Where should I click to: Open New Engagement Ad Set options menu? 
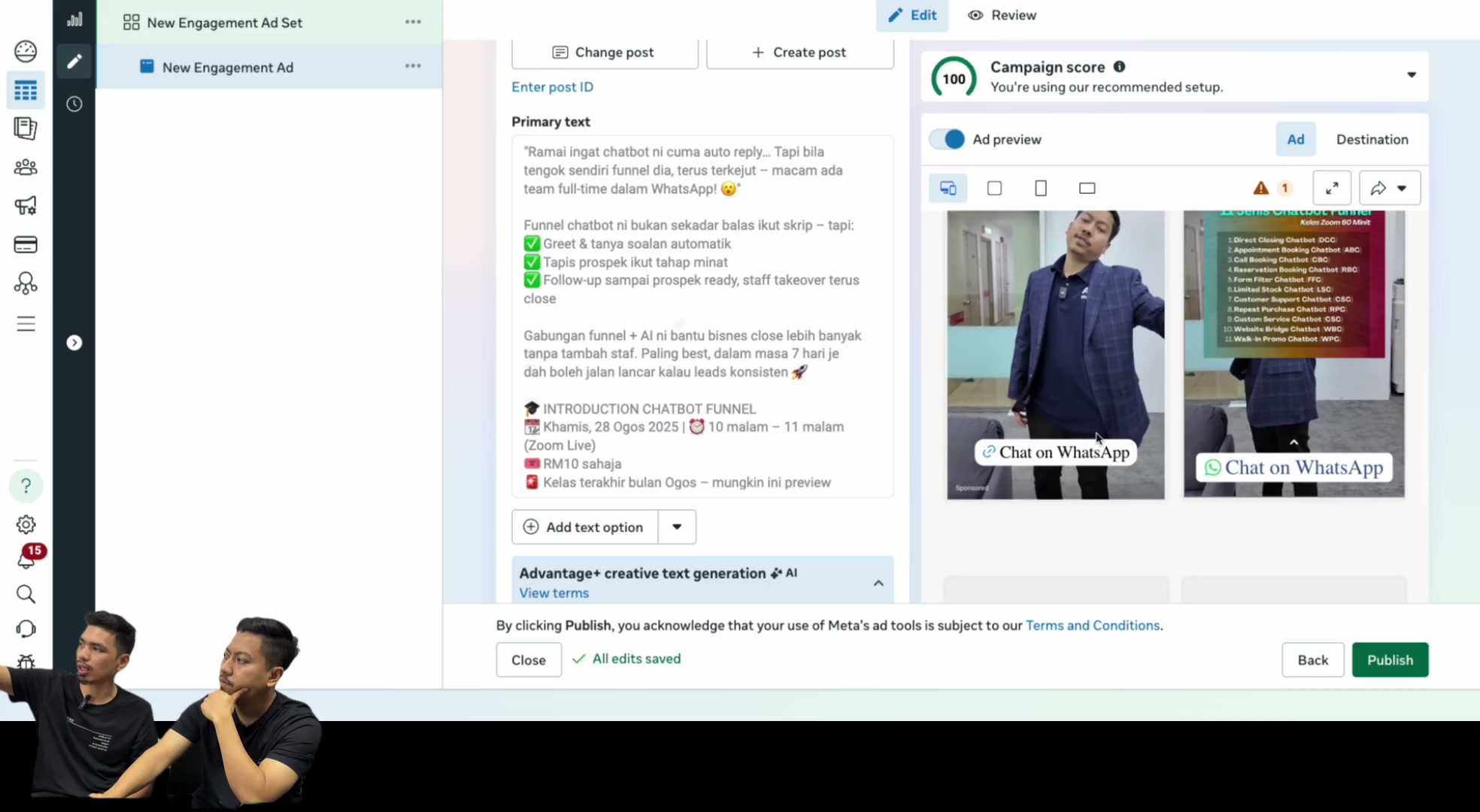413,22
